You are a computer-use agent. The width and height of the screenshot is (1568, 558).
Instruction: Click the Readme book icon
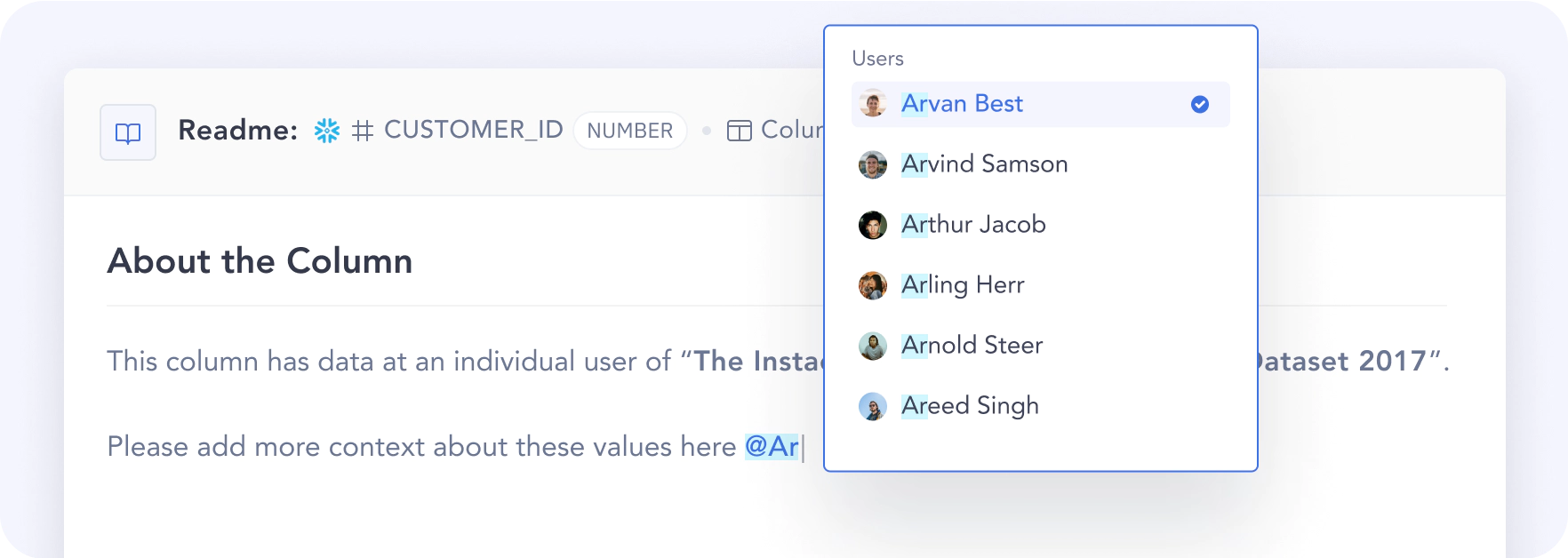[128, 132]
